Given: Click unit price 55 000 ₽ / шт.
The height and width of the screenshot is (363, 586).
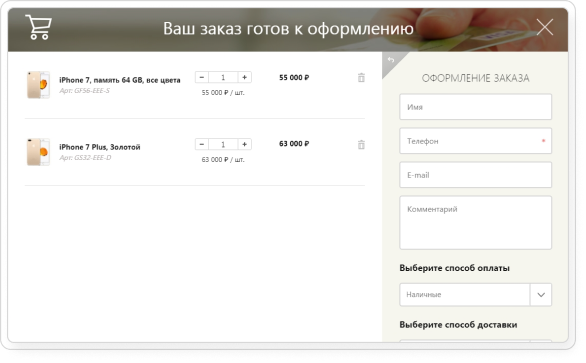Looking at the screenshot, I should [223, 93].
